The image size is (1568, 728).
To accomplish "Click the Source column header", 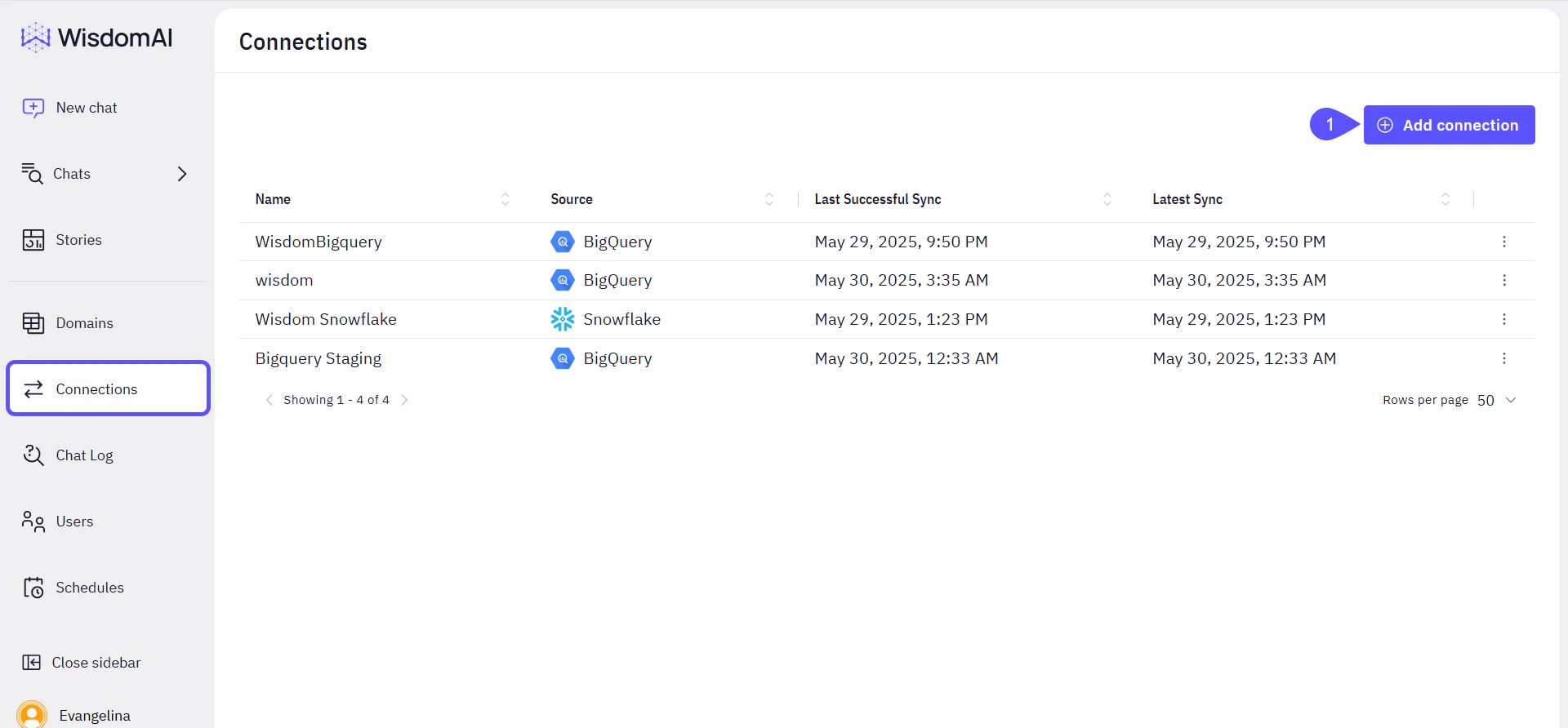I will pos(572,199).
